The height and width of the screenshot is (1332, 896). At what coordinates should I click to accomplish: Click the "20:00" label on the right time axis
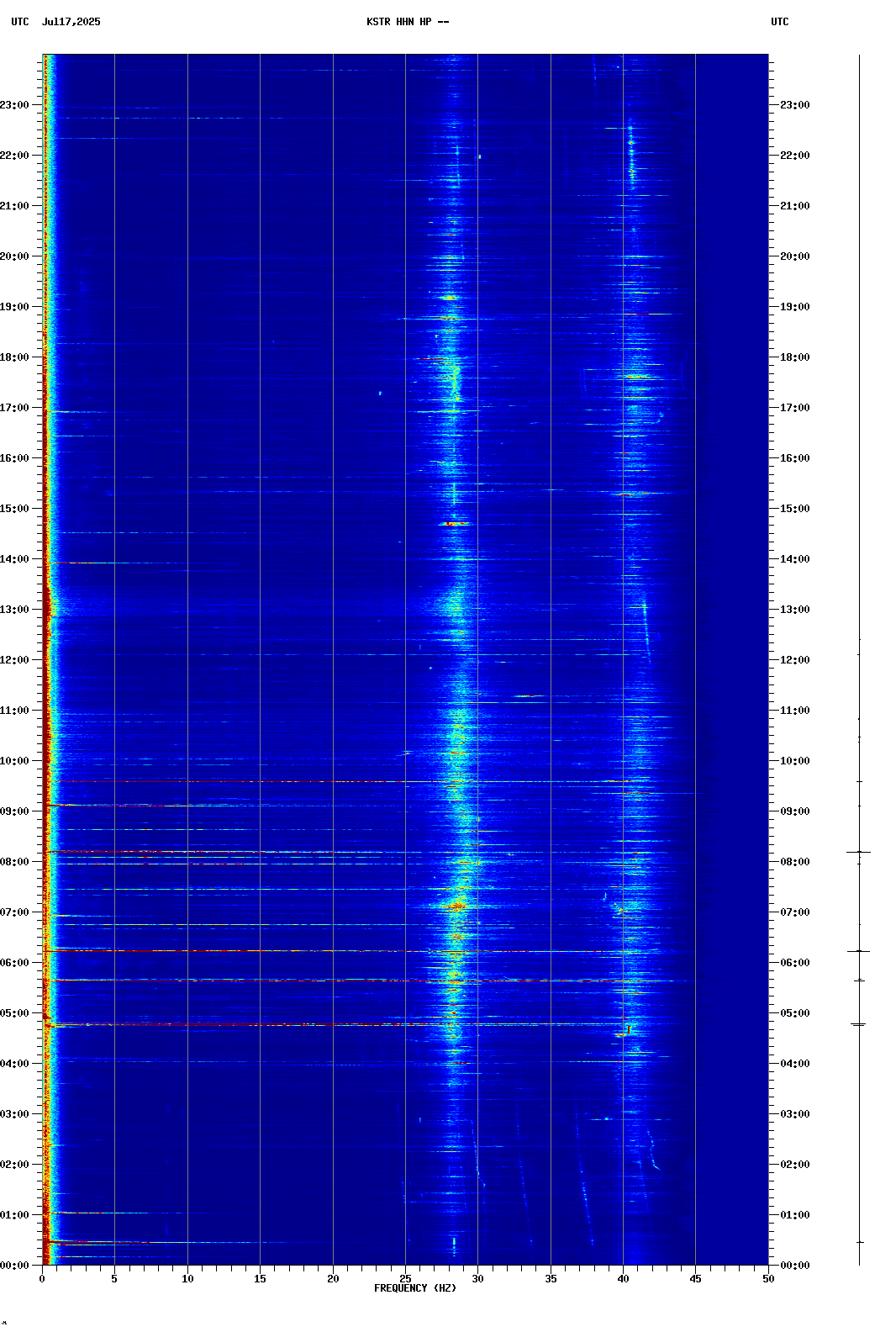[795, 256]
